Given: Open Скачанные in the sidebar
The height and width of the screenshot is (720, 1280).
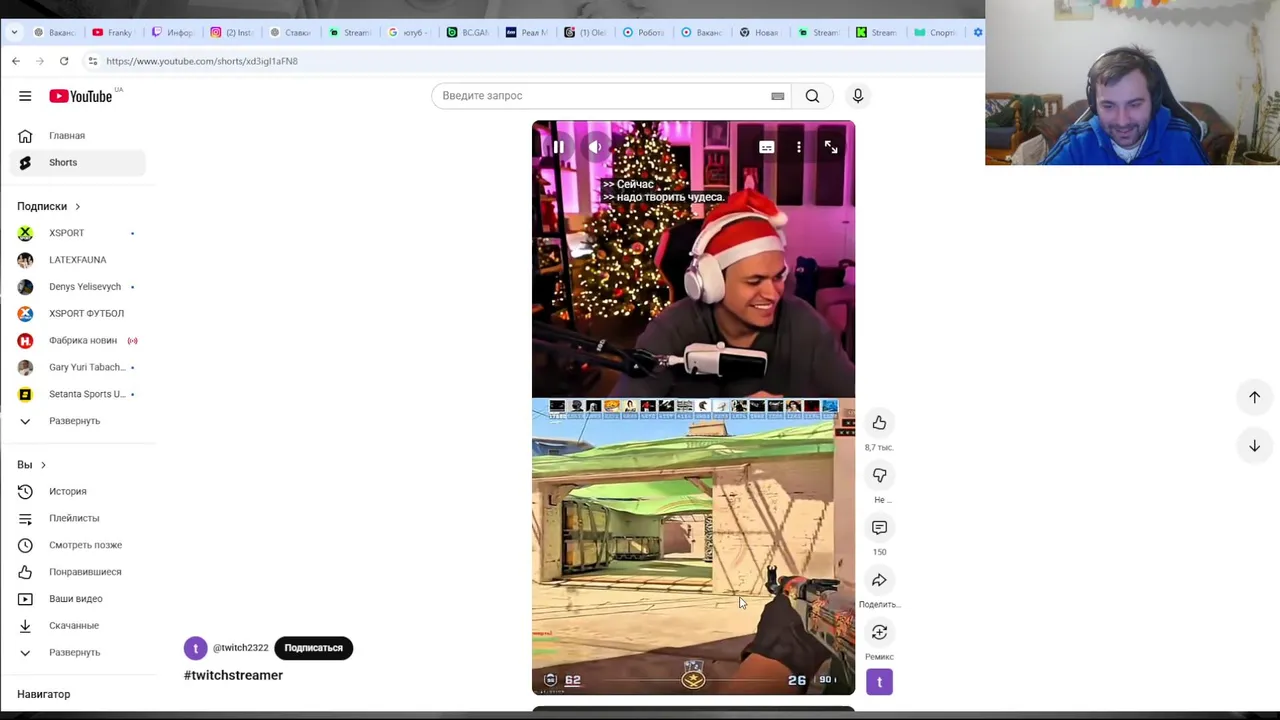Looking at the screenshot, I should pyautogui.click(x=78, y=626).
